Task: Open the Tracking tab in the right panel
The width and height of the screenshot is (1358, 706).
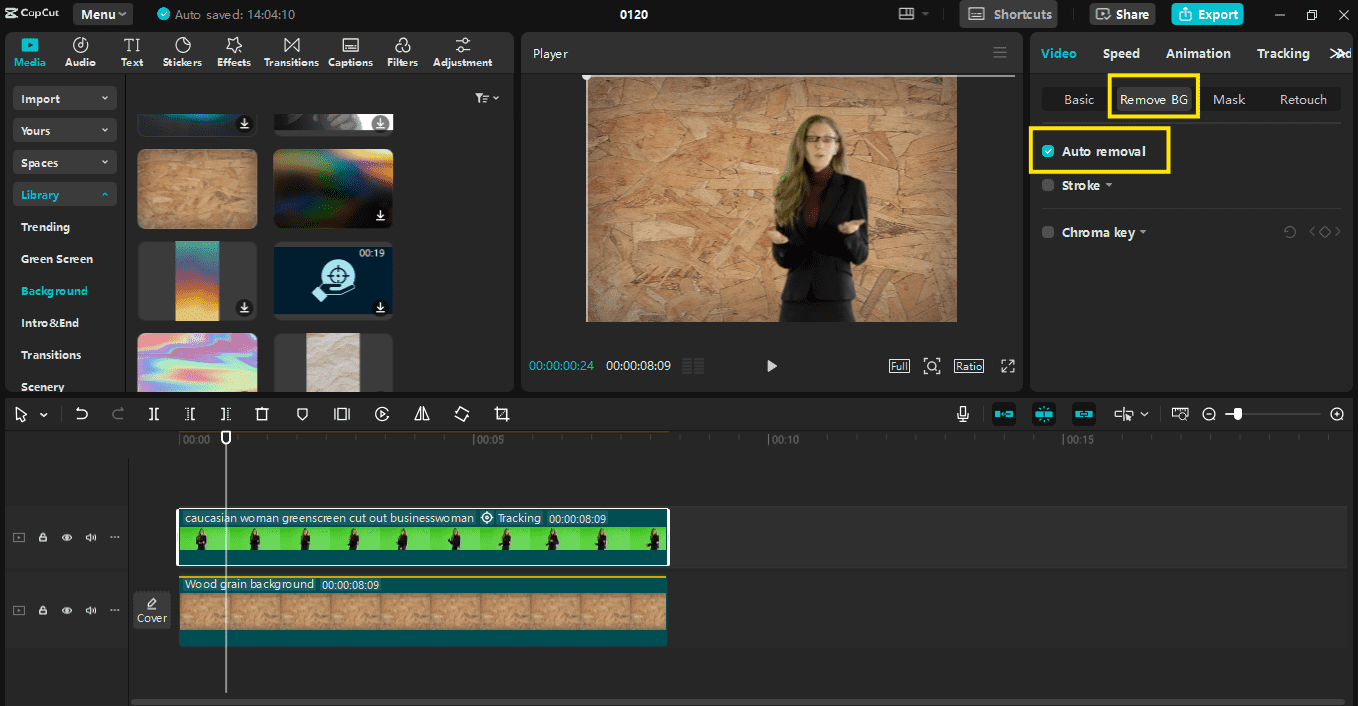Action: (1283, 53)
